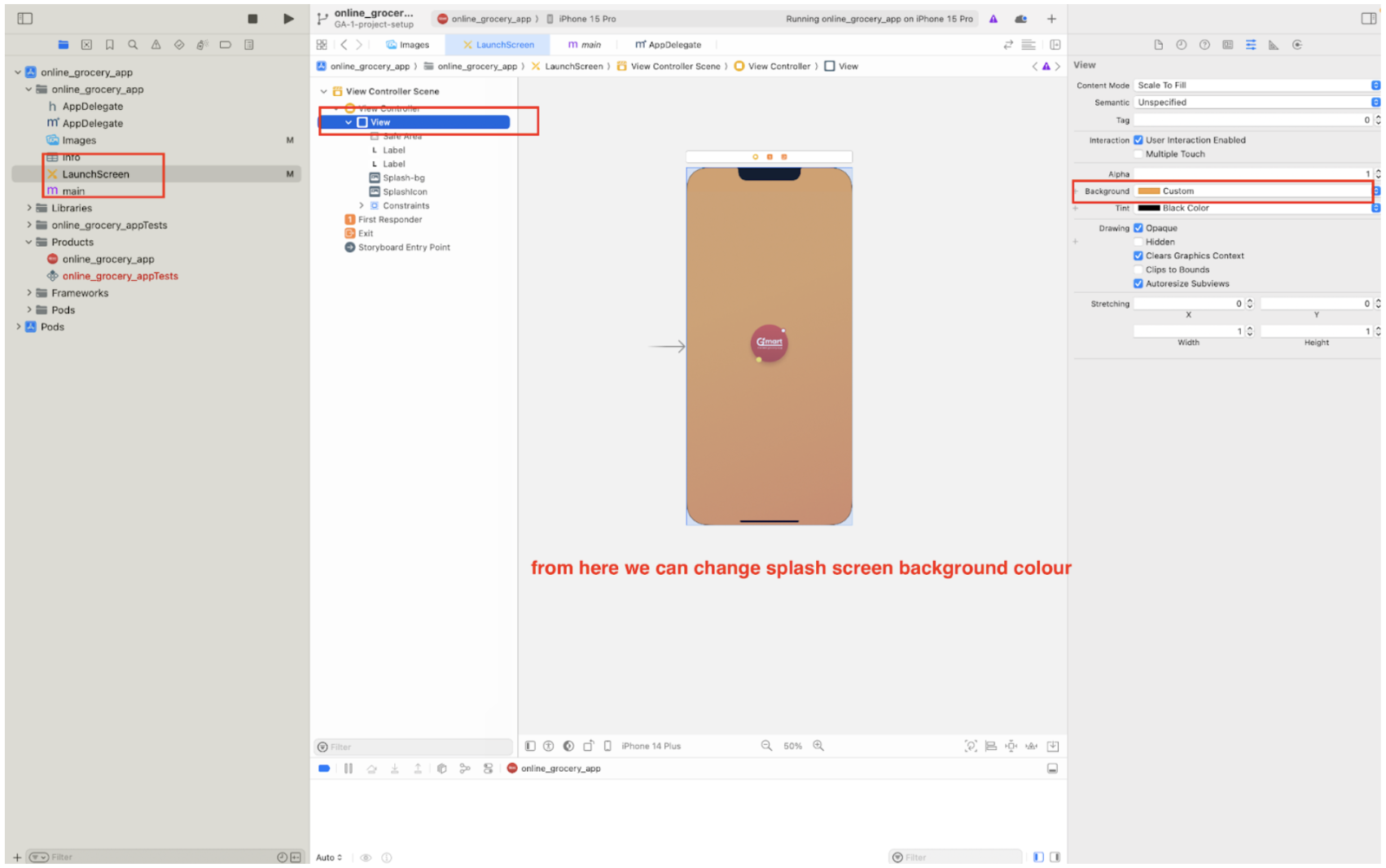Enable the Multiple Touch checkbox
This screenshot has width=1386, height=868.
(1138, 154)
